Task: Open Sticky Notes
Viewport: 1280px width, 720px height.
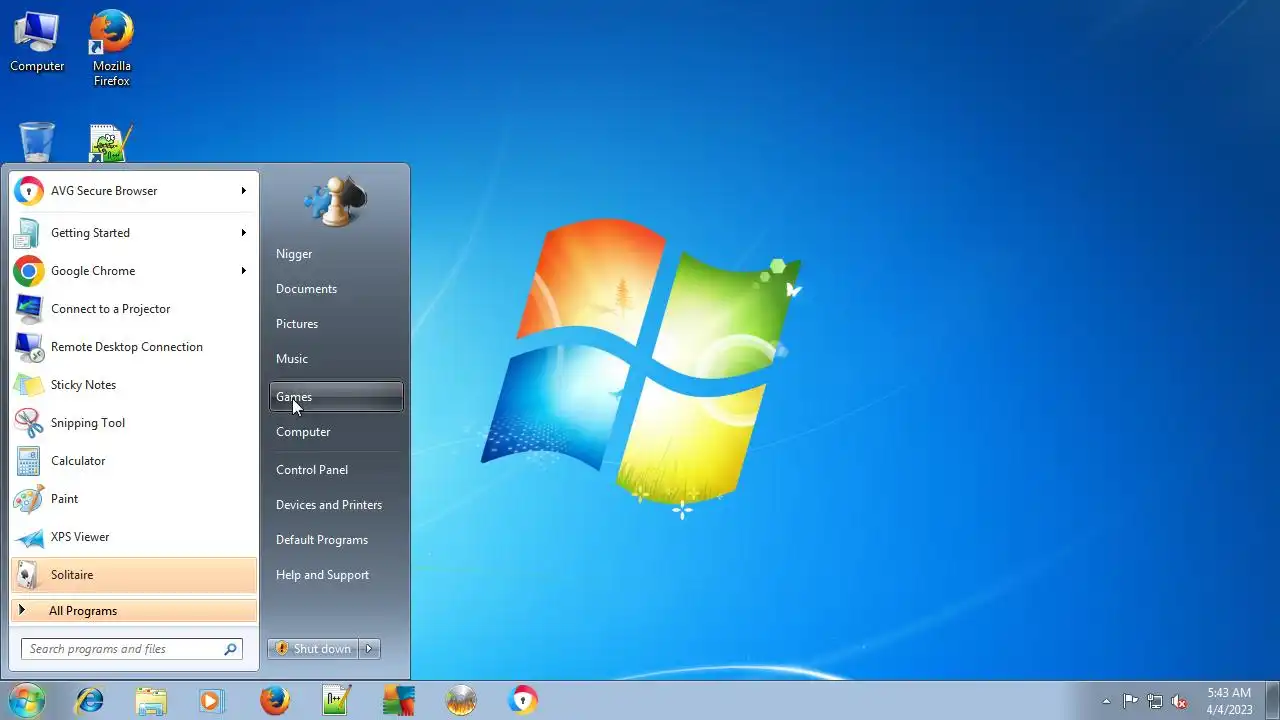Action: [x=133, y=385]
